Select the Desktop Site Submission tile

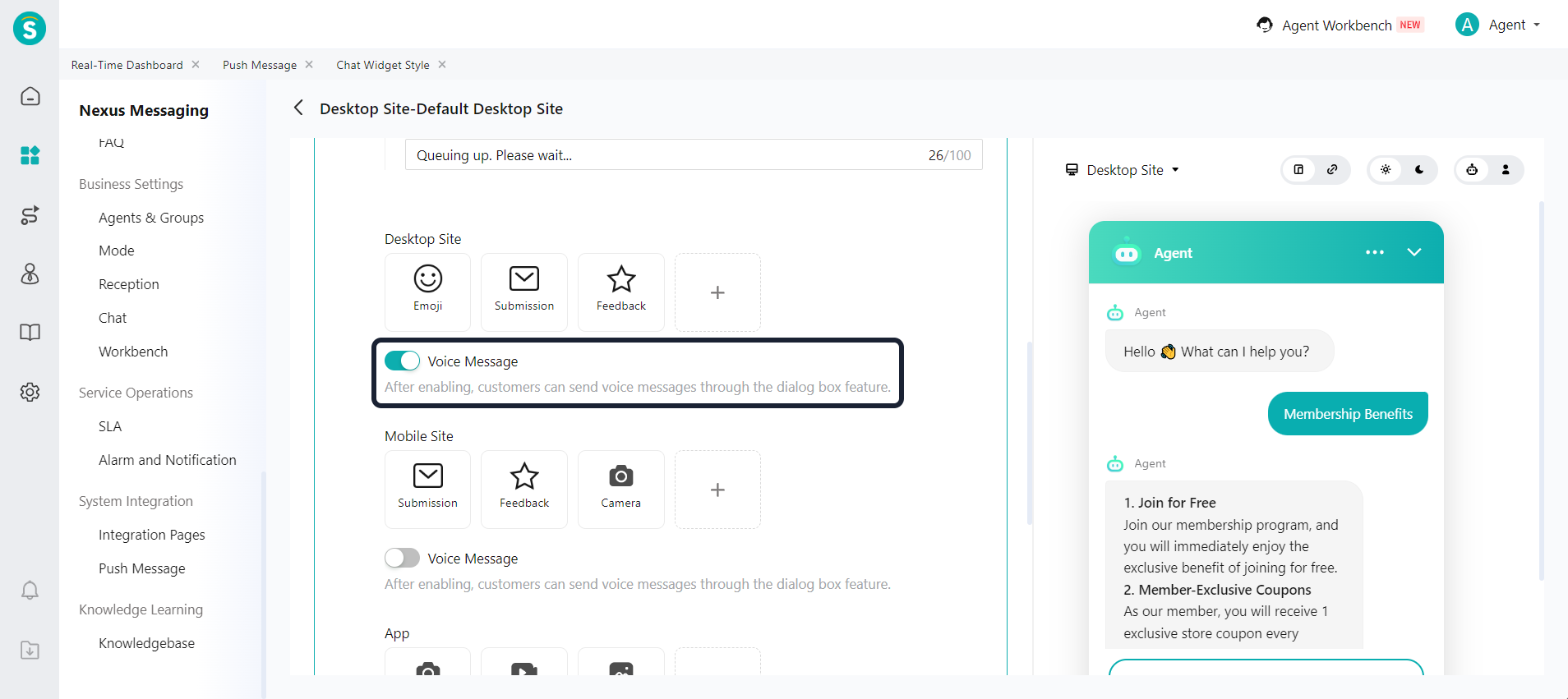524,292
